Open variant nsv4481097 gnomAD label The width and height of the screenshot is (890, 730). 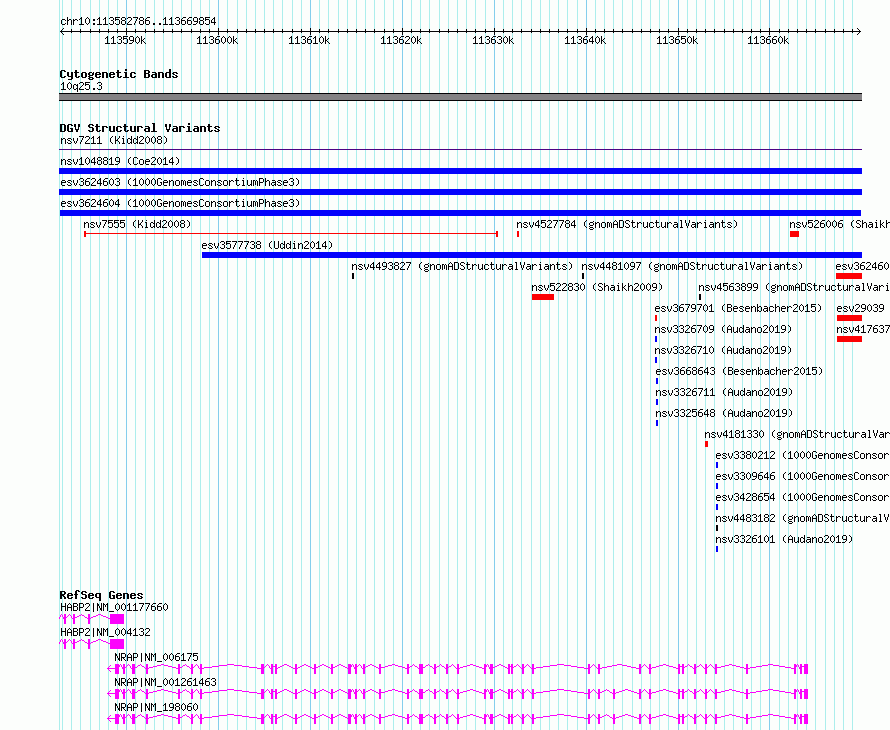[x=692, y=266]
